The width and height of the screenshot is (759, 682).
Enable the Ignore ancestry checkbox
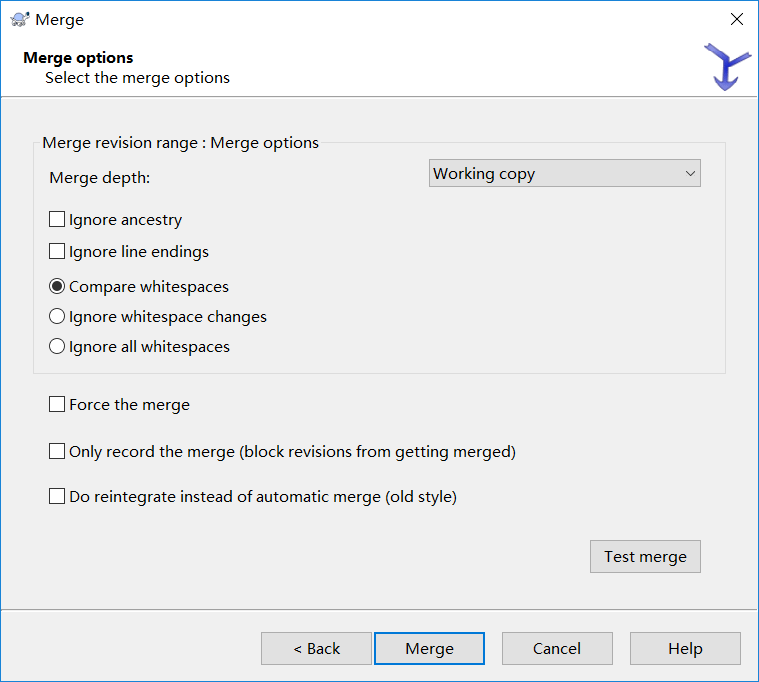pyautogui.click(x=57, y=219)
